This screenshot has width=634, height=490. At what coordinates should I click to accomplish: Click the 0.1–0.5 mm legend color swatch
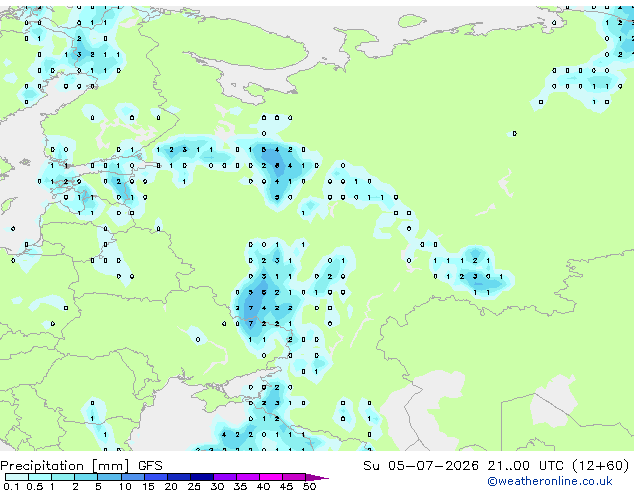coord(17,477)
